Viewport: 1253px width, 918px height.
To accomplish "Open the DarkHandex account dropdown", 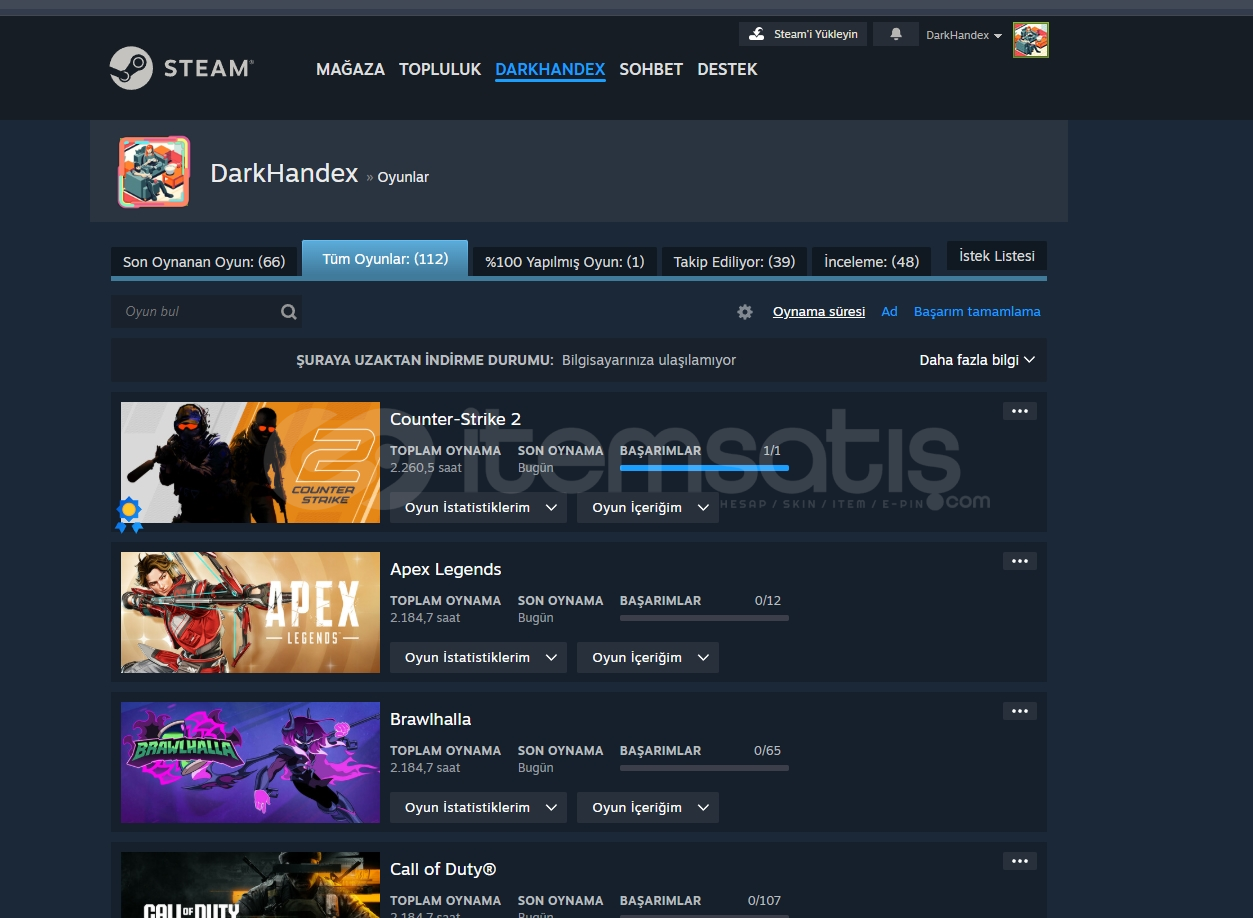I will [964, 35].
